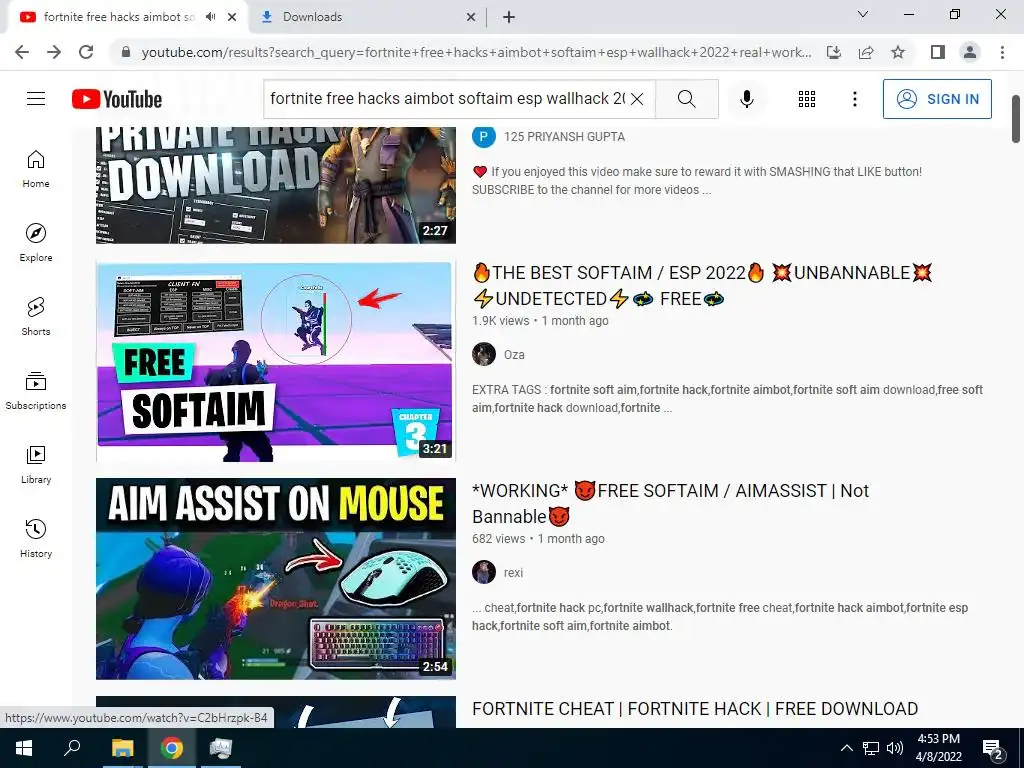Open Library in sidebar
Viewport: 1024px width, 768px height.
[x=36, y=465]
